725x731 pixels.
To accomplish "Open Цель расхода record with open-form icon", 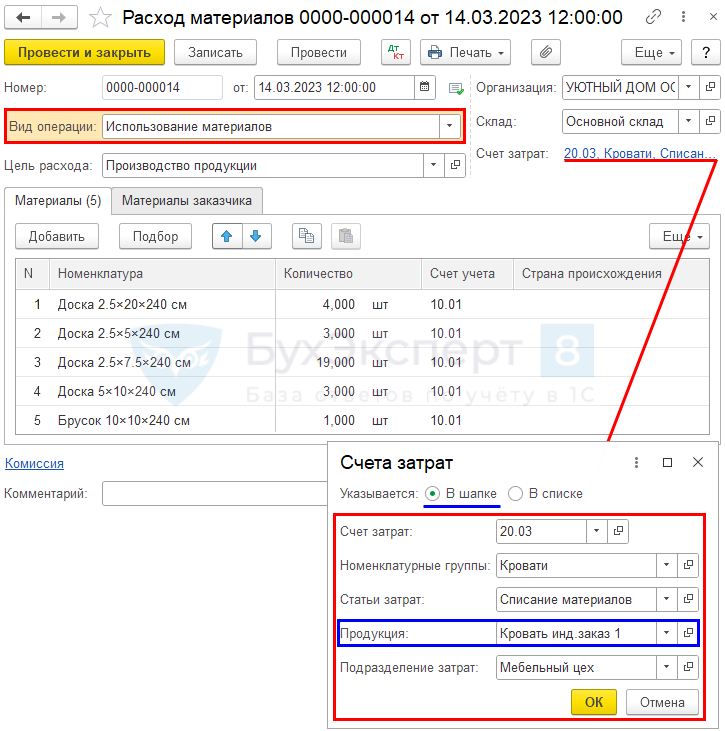I will click(455, 165).
